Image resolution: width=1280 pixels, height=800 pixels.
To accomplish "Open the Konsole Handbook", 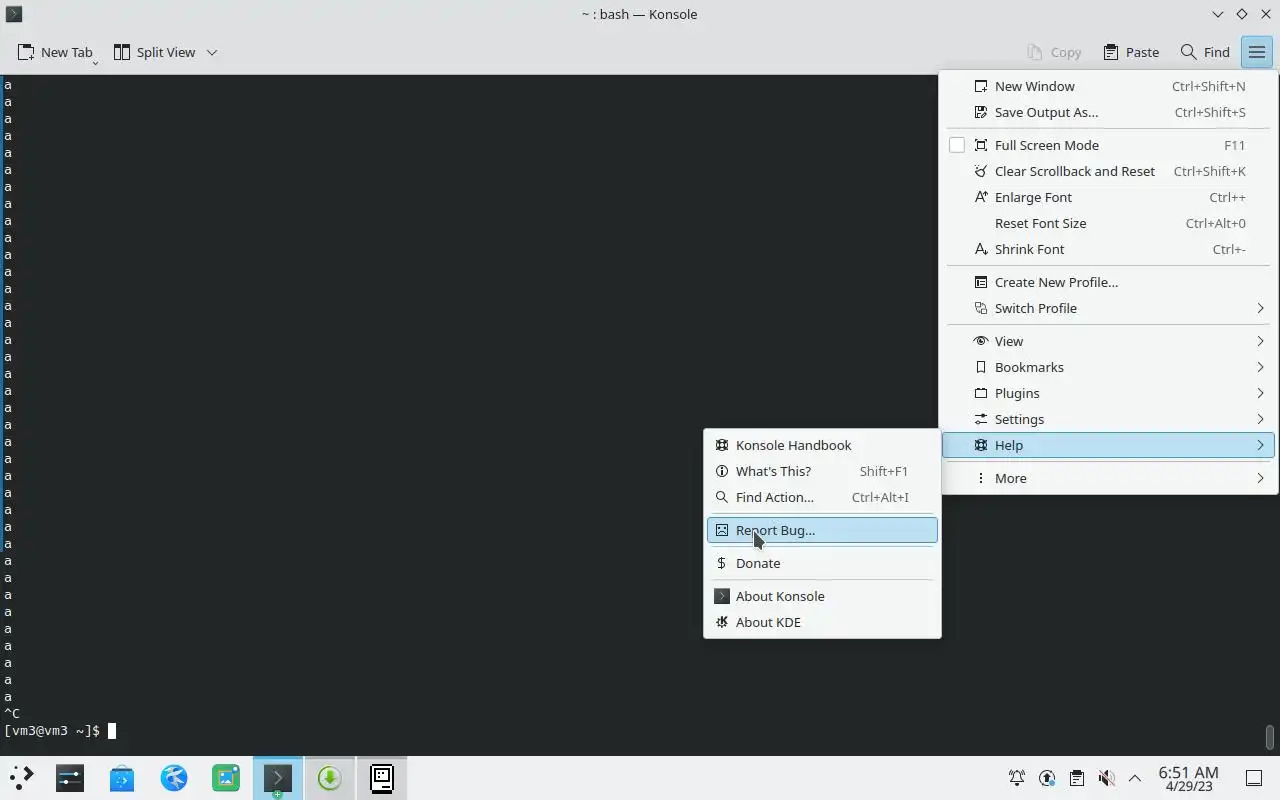I will 822,445.
